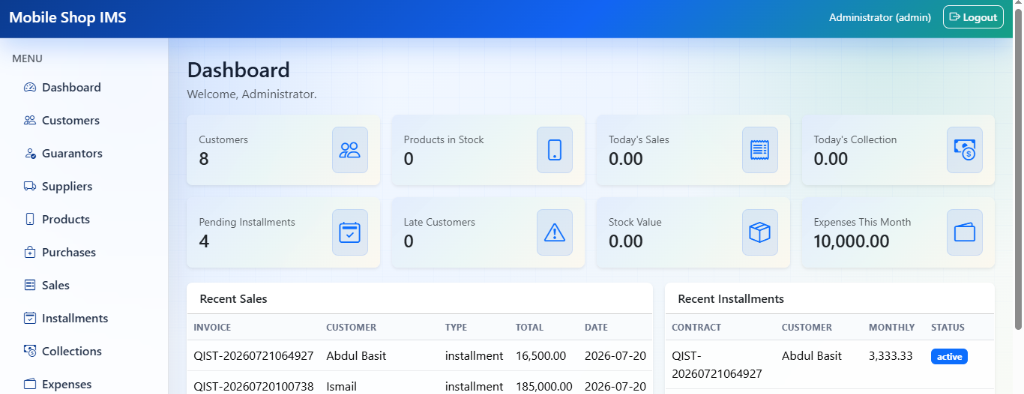
Task: Click customer Abdul Basit in Recent Installments
Action: [812, 356]
